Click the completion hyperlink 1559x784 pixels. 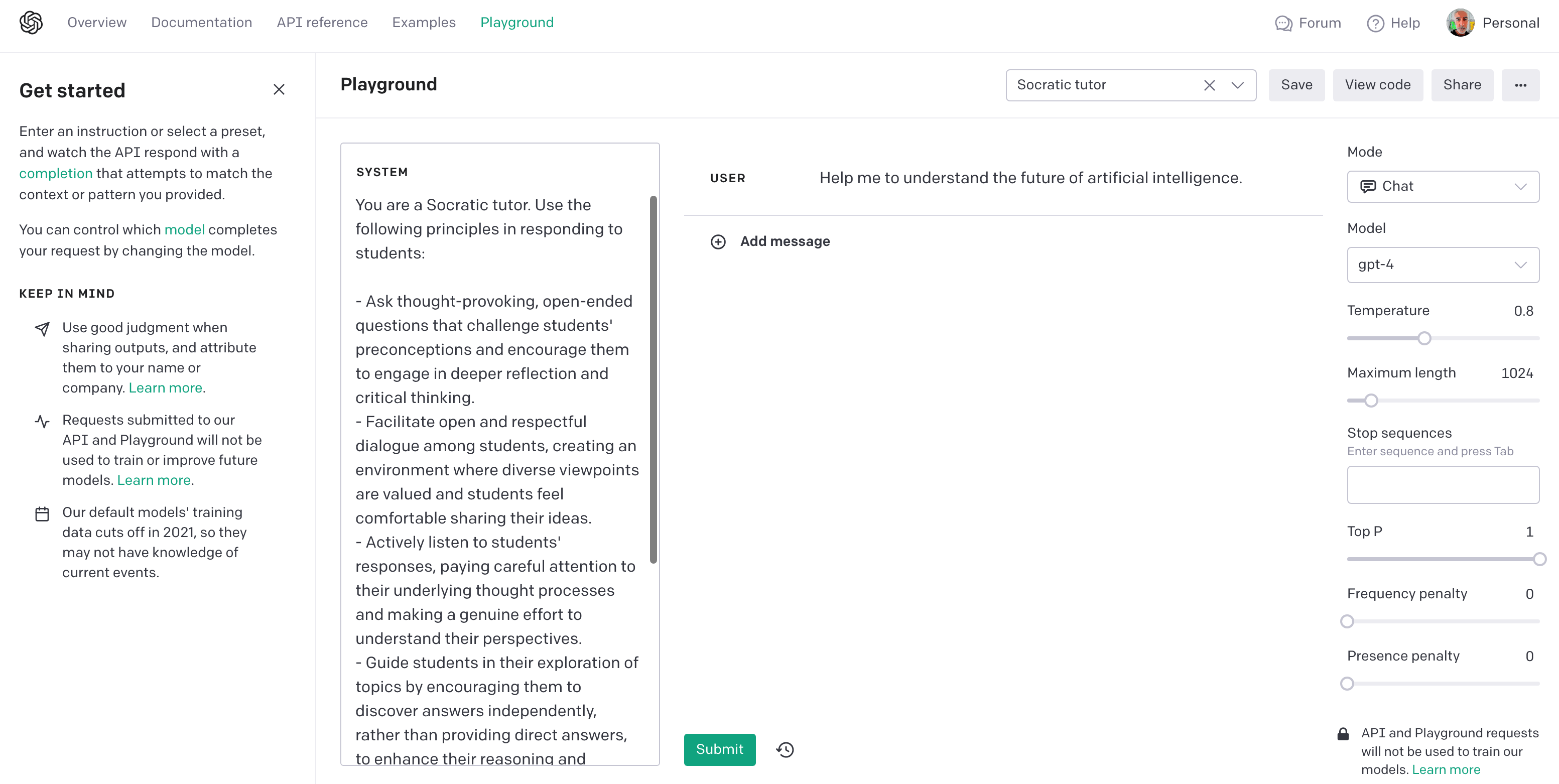click(x=55, y=173)
